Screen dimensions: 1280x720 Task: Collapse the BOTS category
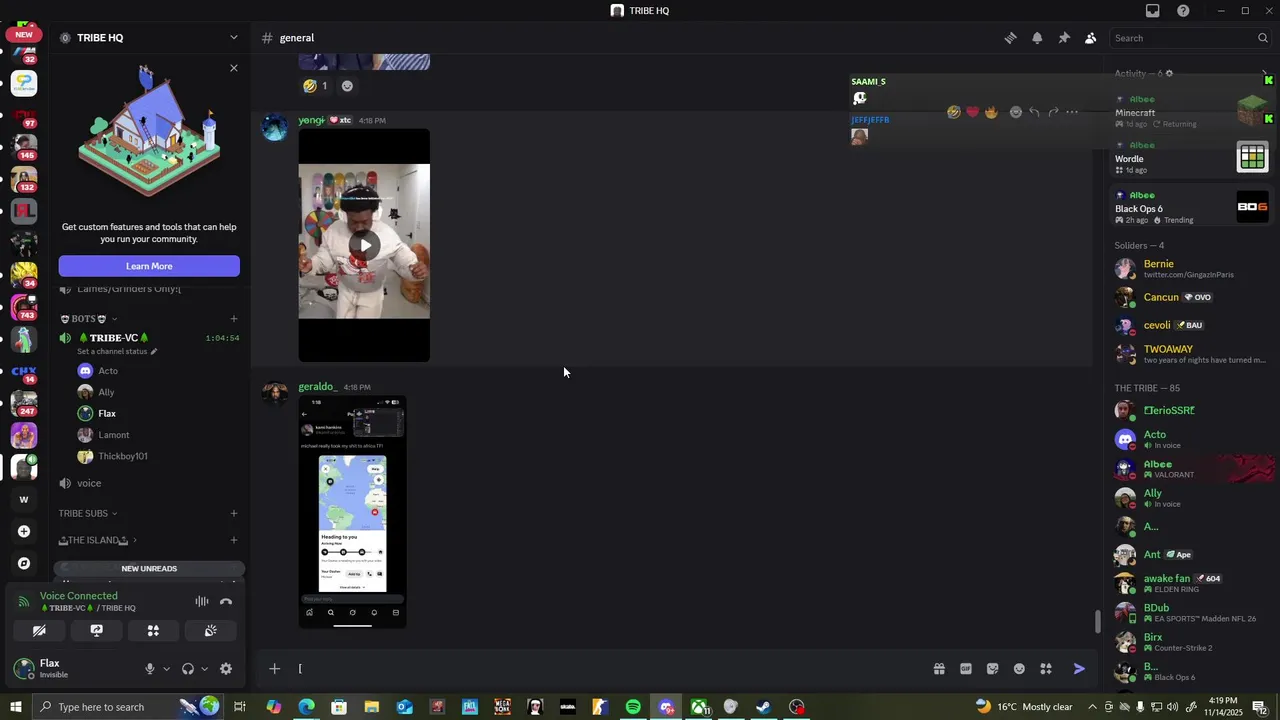pyautogui.click(x=88, y=319)
